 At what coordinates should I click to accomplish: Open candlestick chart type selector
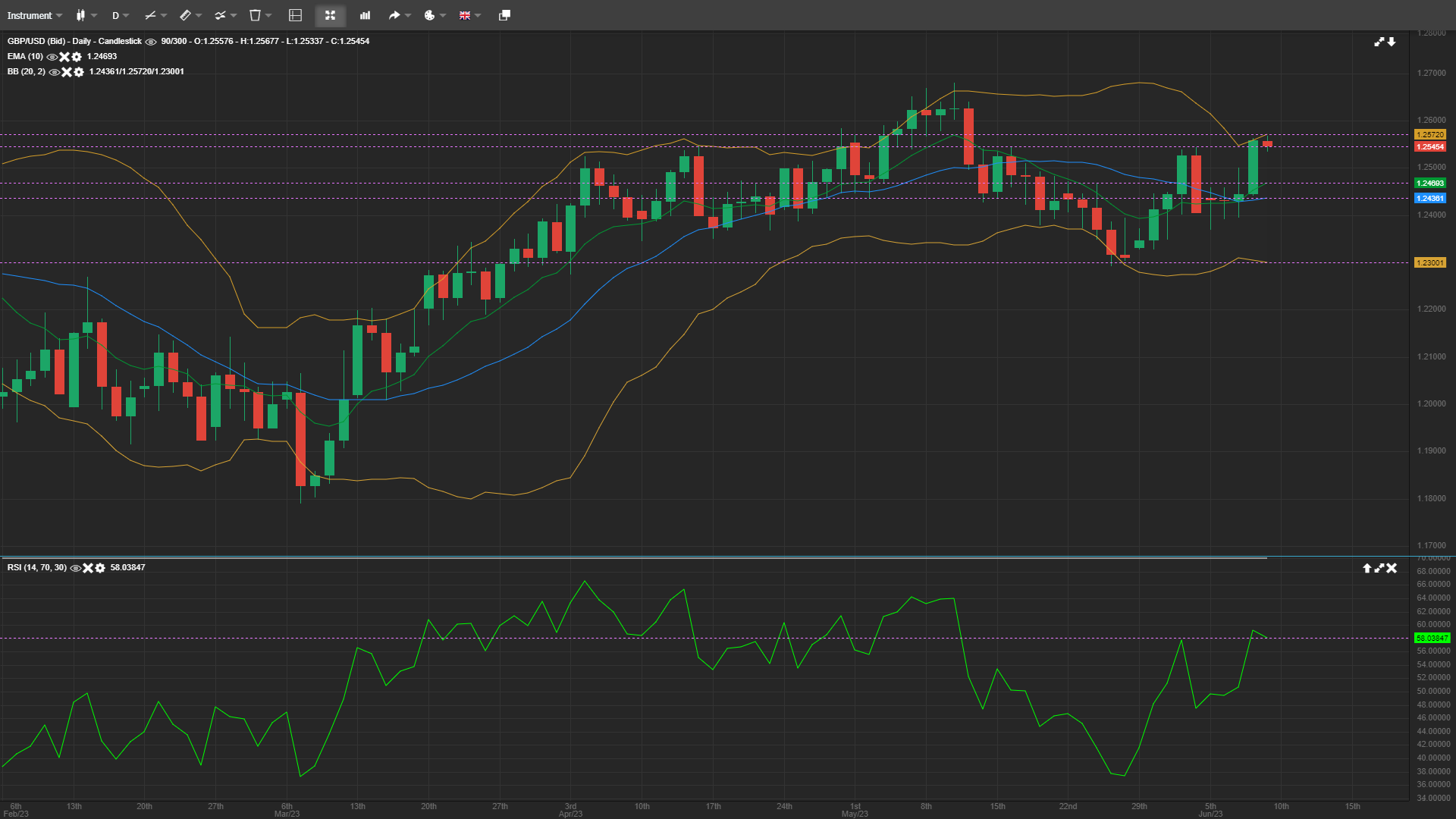tap(81, 15)
